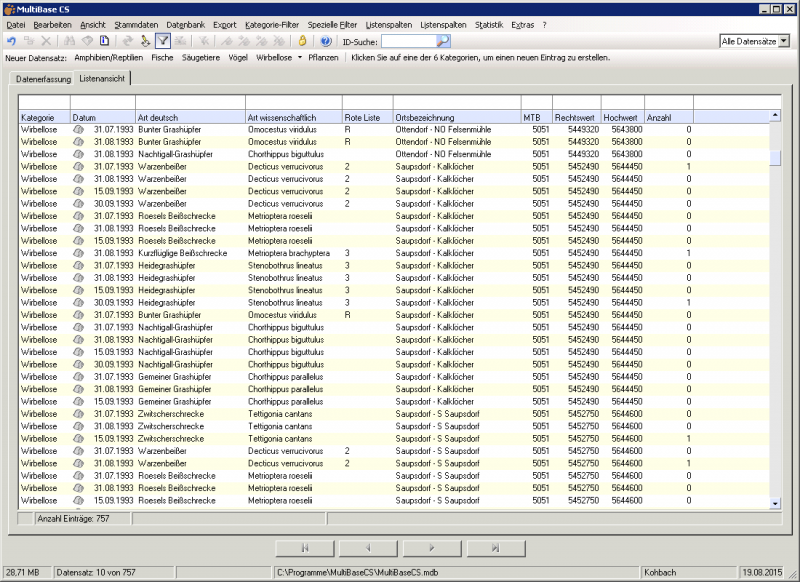Click the ID-Suche magnifier search icon
Image resolution: width=800 pixels, height=582 pixels.
[x=443, y=41]
